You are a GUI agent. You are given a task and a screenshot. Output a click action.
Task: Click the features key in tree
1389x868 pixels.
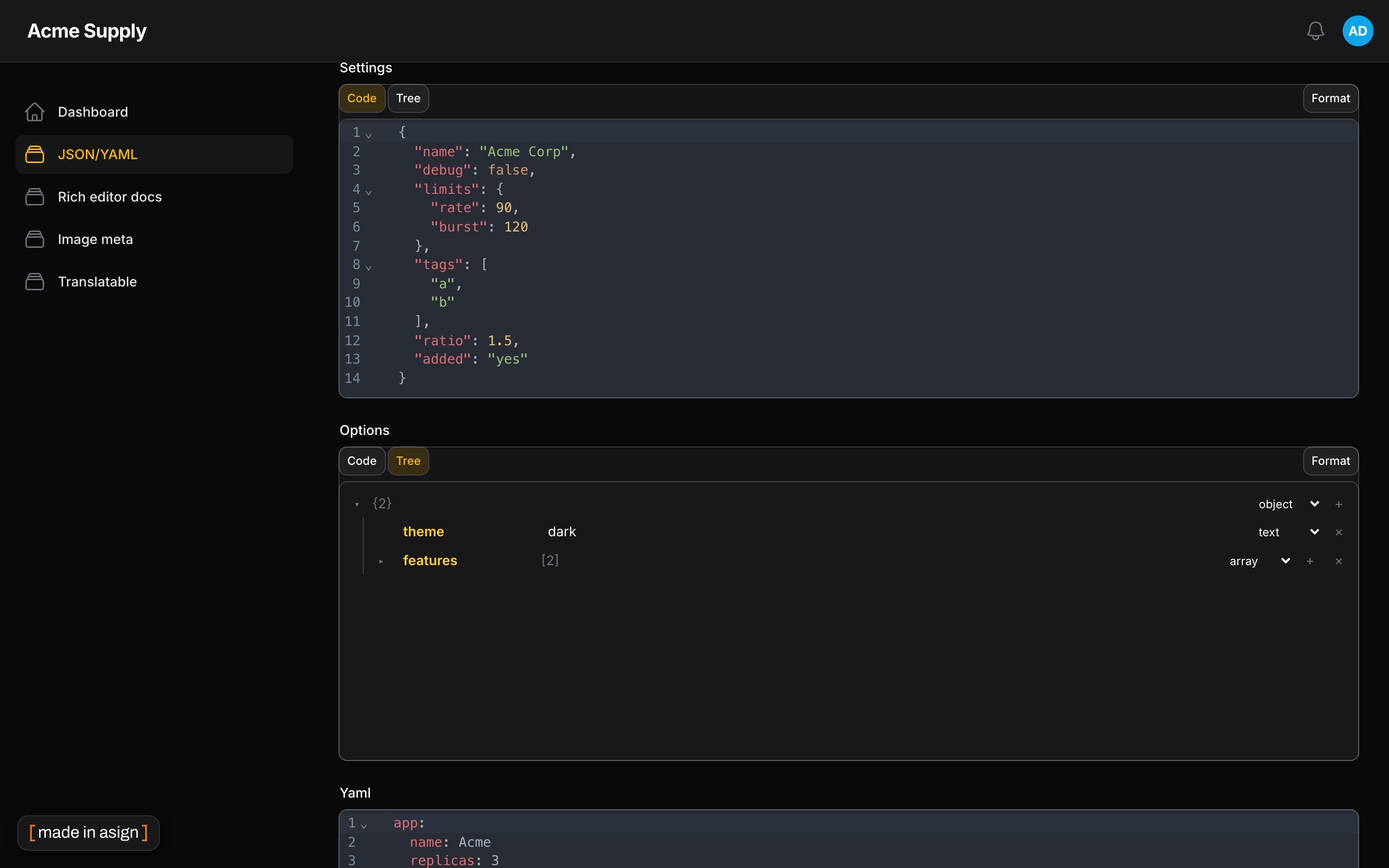pyautogui.click(x=430, y=560)
